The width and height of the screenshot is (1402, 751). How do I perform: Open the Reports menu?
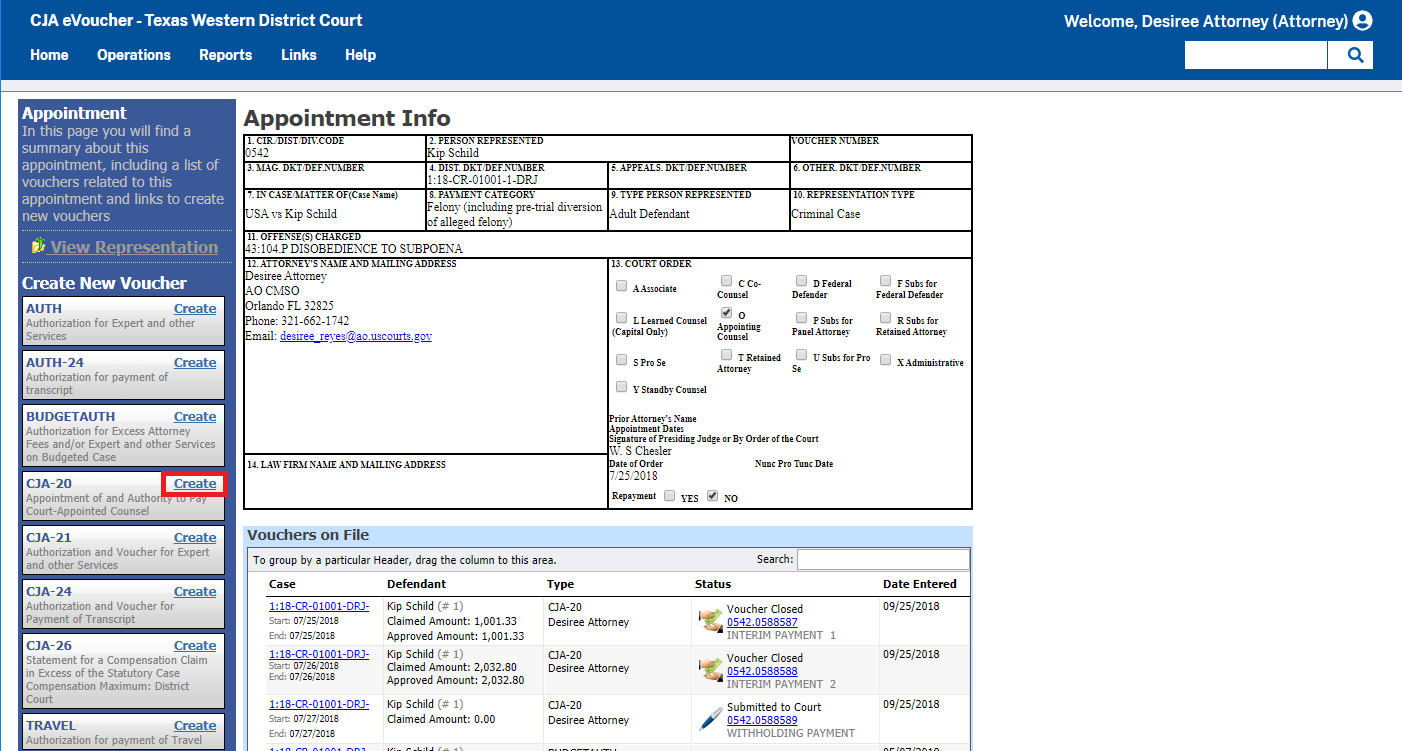[x=225, y=55]
